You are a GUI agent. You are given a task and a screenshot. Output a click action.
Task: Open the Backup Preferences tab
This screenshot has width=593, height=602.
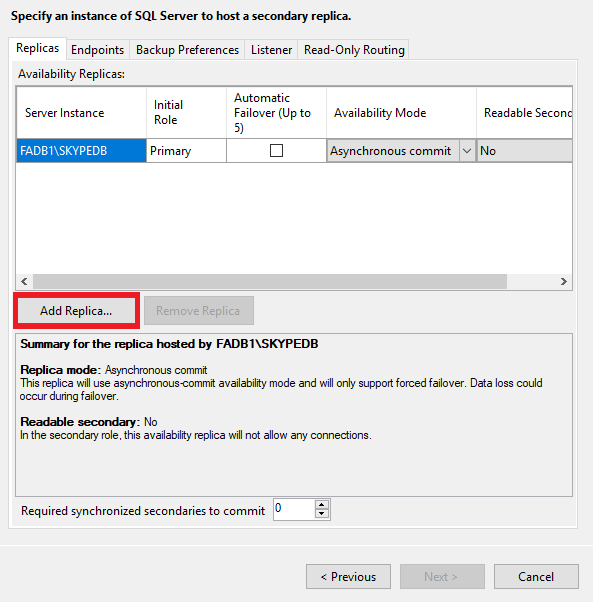point(187,50)
